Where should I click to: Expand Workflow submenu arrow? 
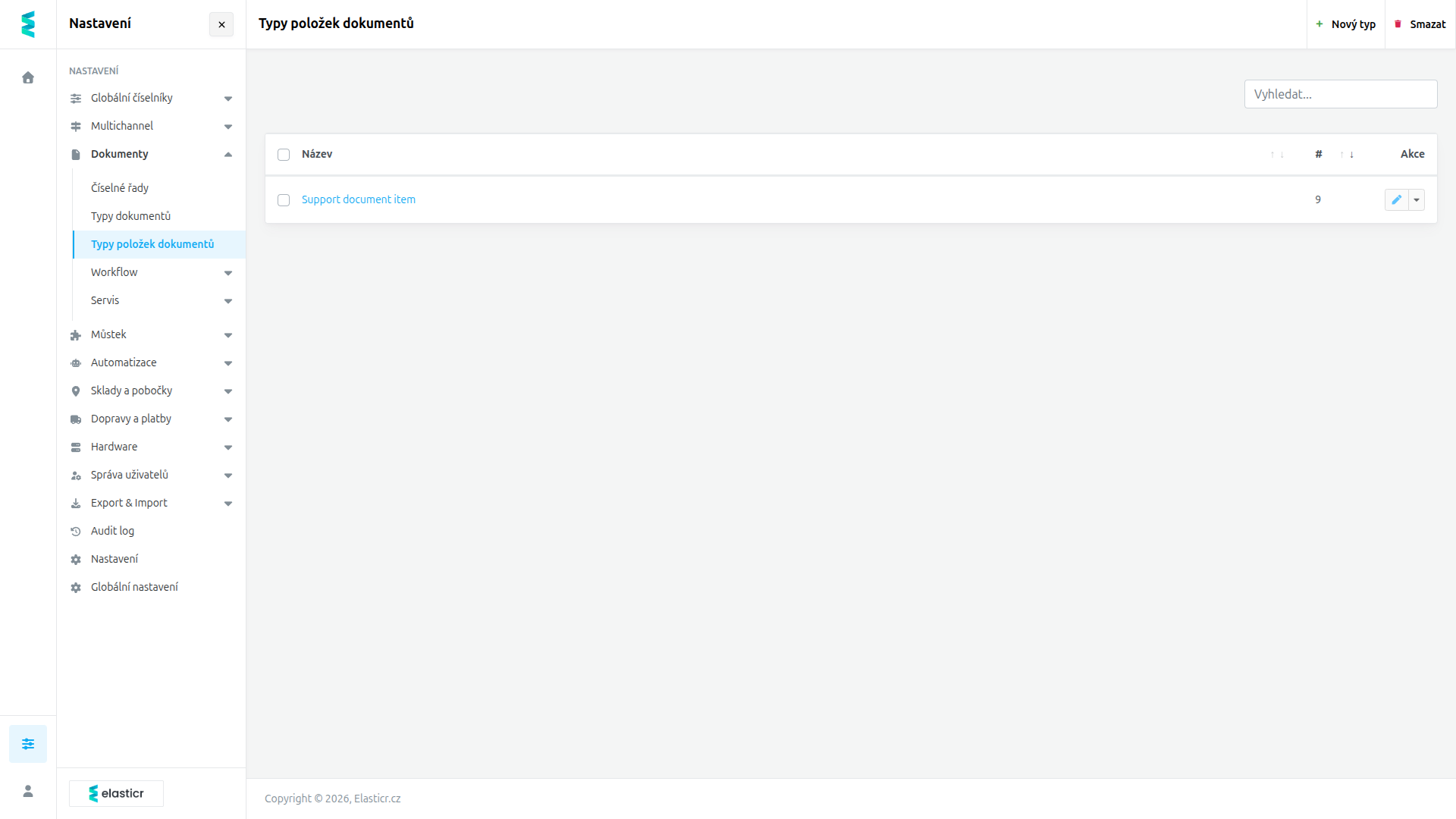tap(228, 273)
